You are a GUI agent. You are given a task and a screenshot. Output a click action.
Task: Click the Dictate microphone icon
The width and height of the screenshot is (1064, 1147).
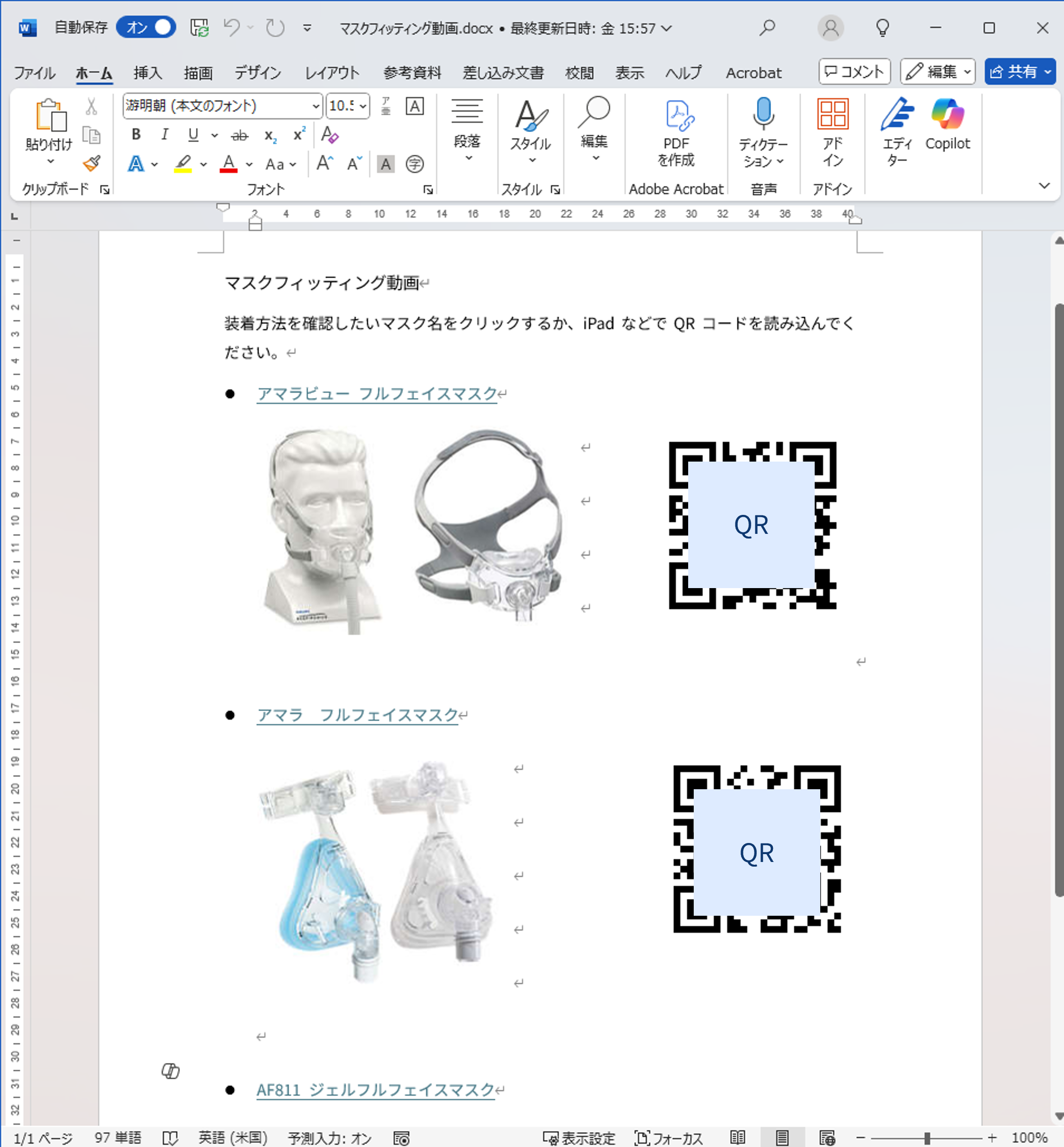(763, 113)
